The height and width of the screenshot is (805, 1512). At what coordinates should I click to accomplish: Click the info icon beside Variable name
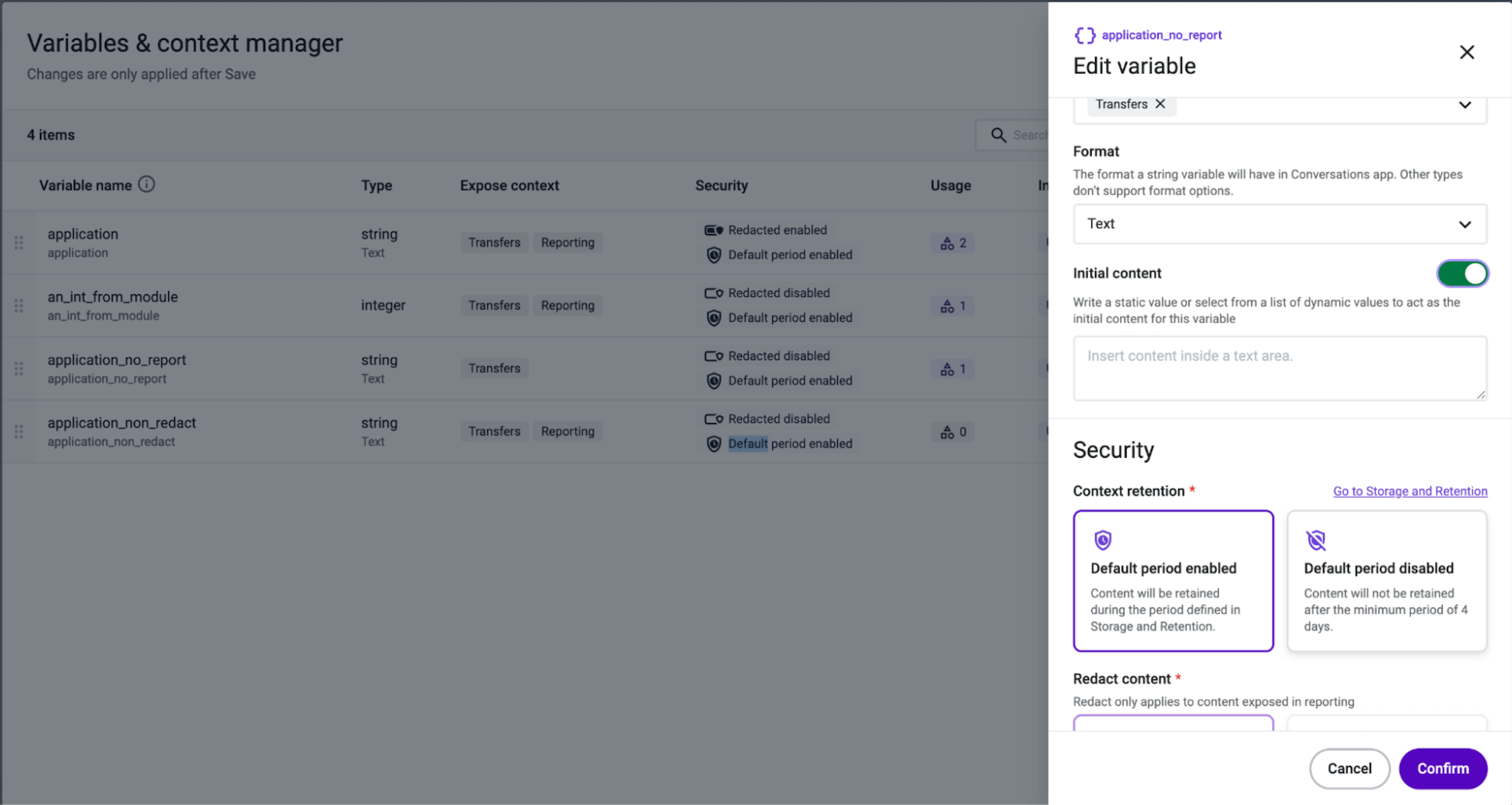point(146,185)
